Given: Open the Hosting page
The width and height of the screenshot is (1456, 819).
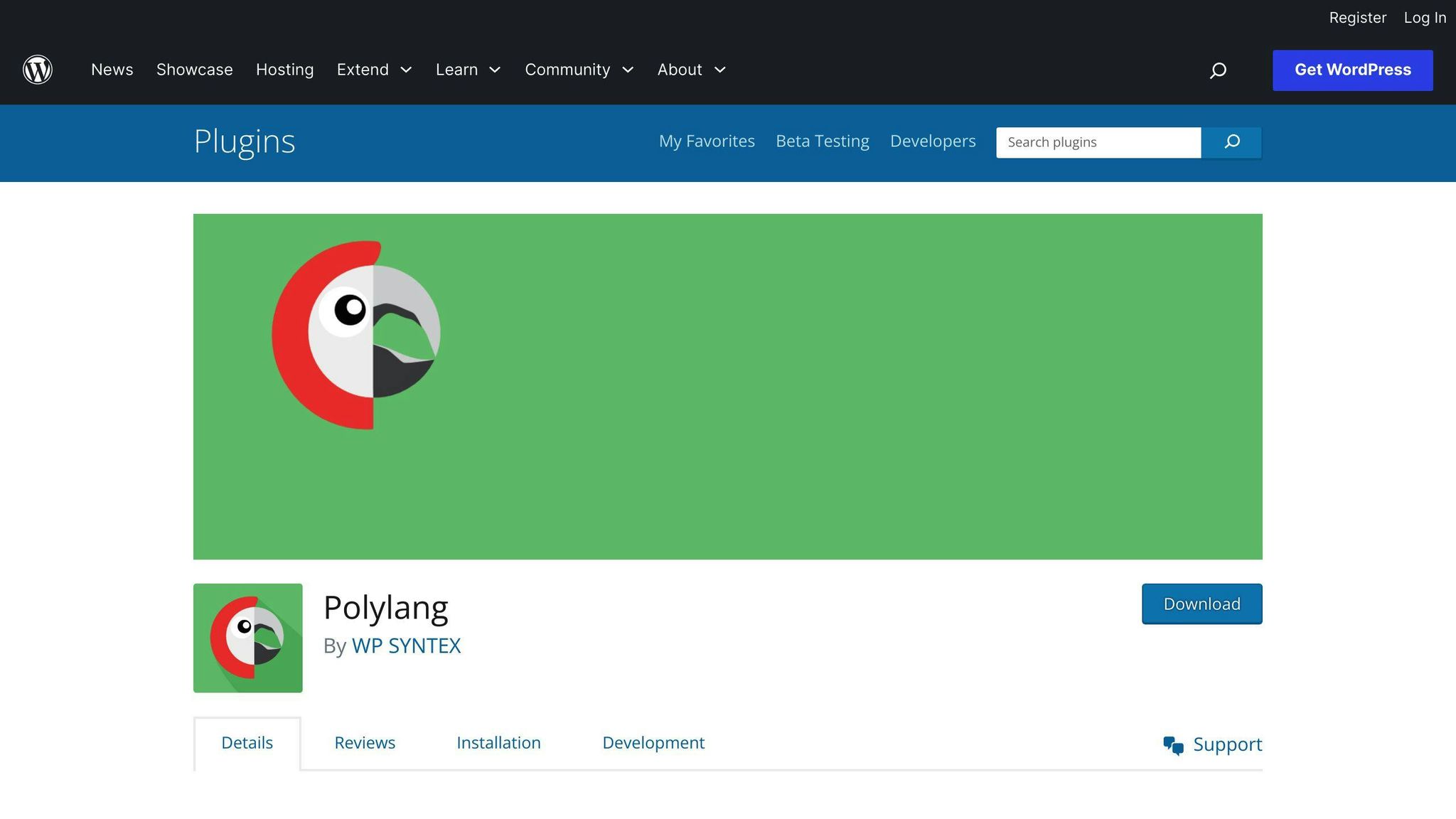Looking at the screenshot, I should coord(284,70).
